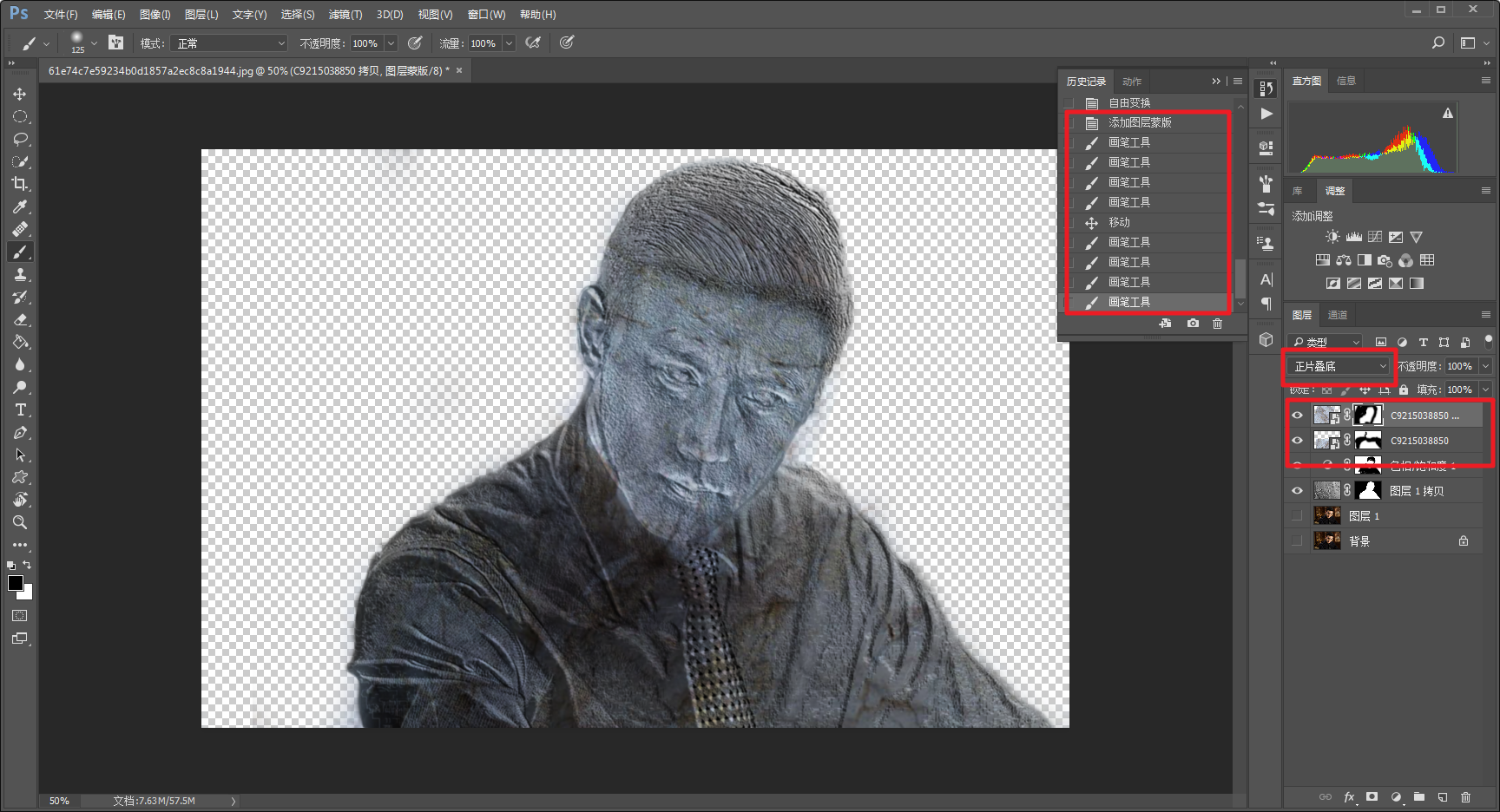This screenshot has height=812, width=1500.
Task: Select the Elliptical Marquee tool
Action: [x=19, y=116]
